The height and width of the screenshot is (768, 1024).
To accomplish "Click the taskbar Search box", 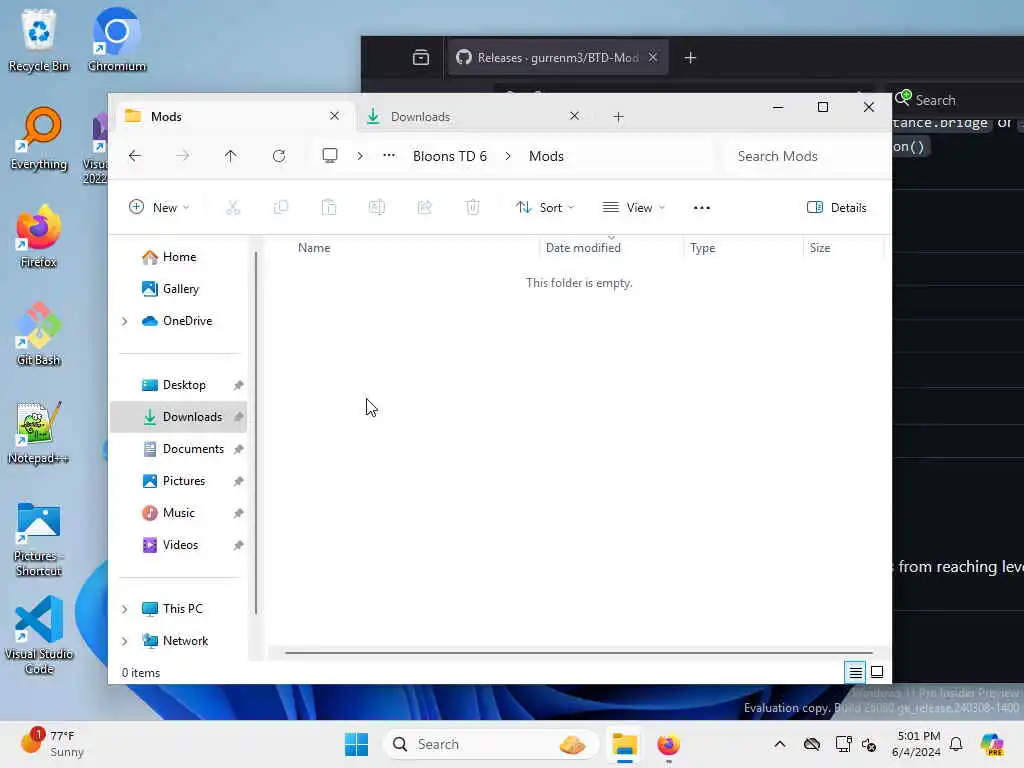I will click(491, 744).
